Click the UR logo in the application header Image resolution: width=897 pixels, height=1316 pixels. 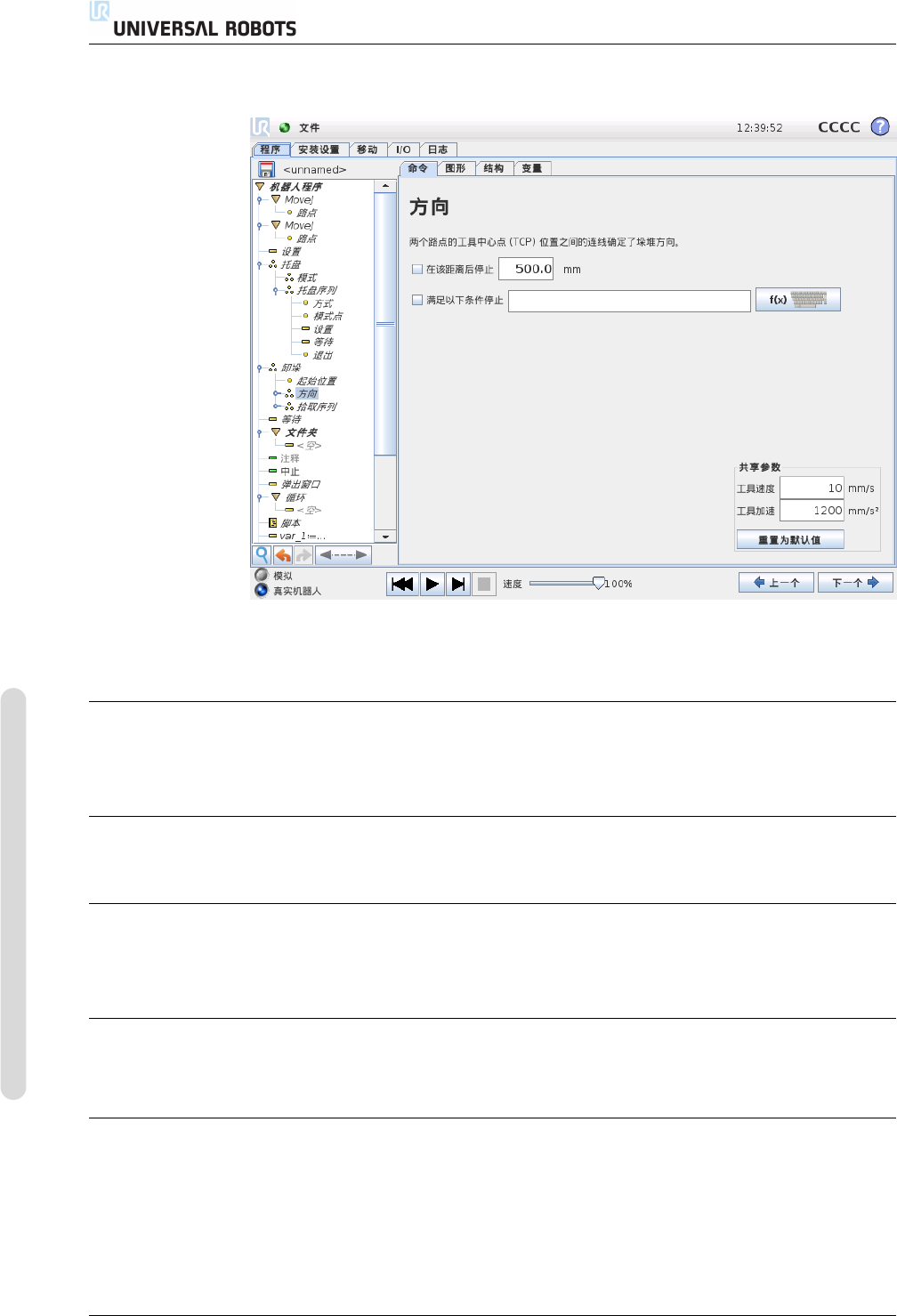pos(261,127)
